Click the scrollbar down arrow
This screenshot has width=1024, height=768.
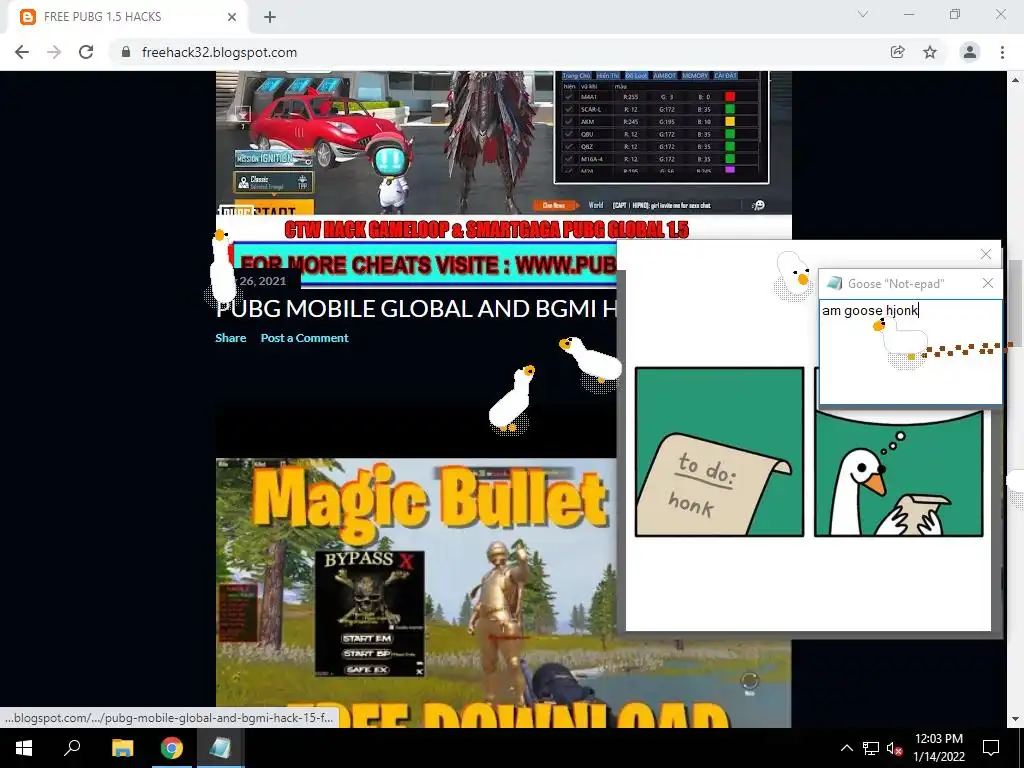coord(1016,720)
